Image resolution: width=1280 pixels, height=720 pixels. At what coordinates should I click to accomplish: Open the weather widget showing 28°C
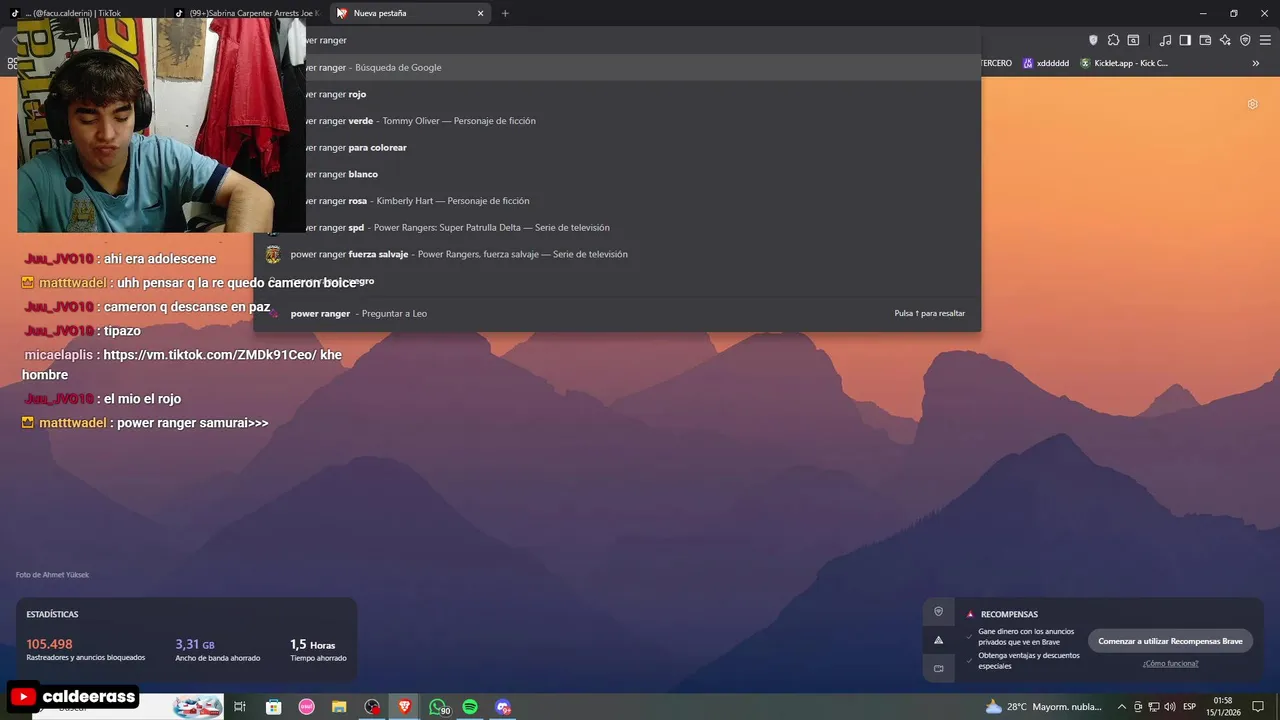pos(1044,707)
